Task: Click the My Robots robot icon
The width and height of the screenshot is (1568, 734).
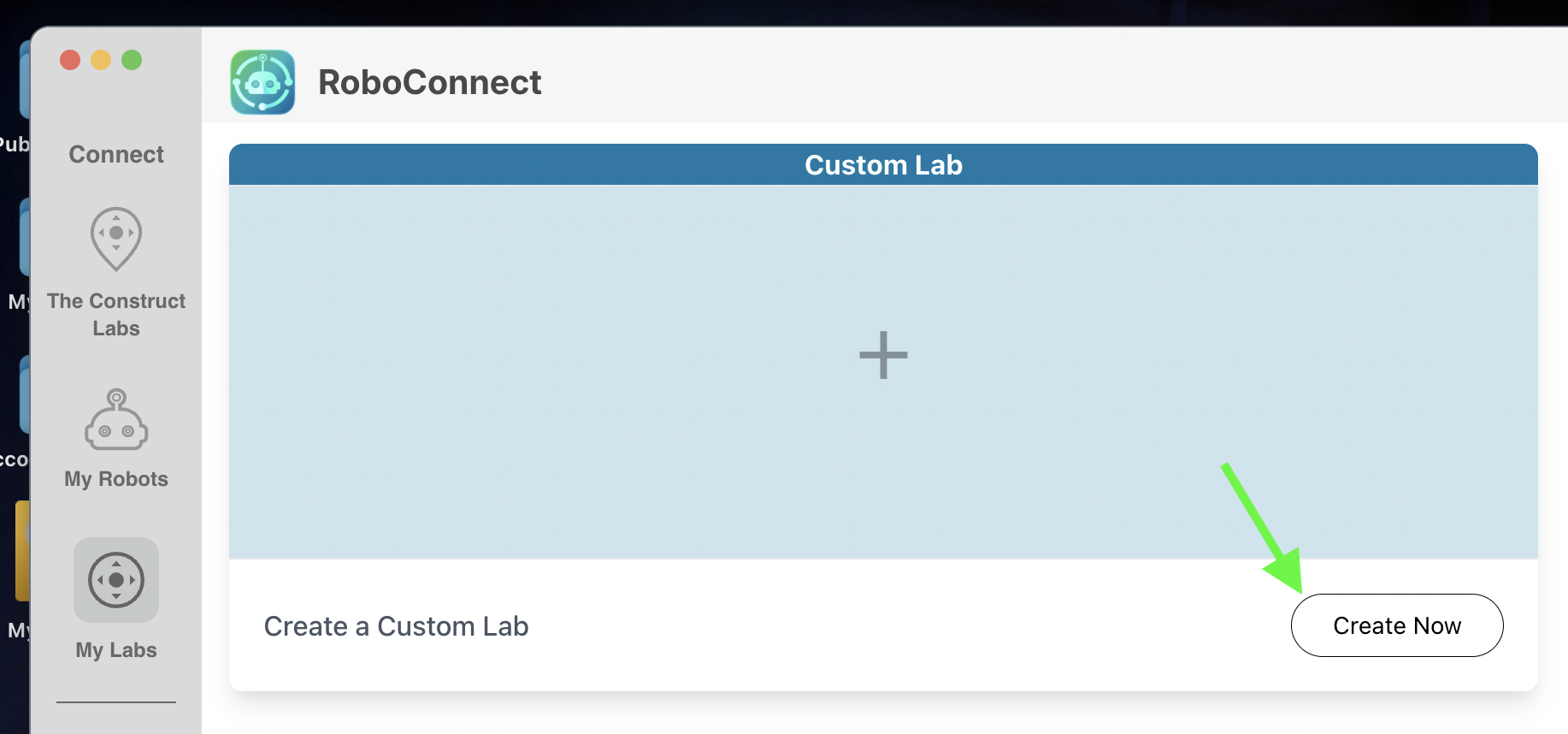Action: coord(116,419)
